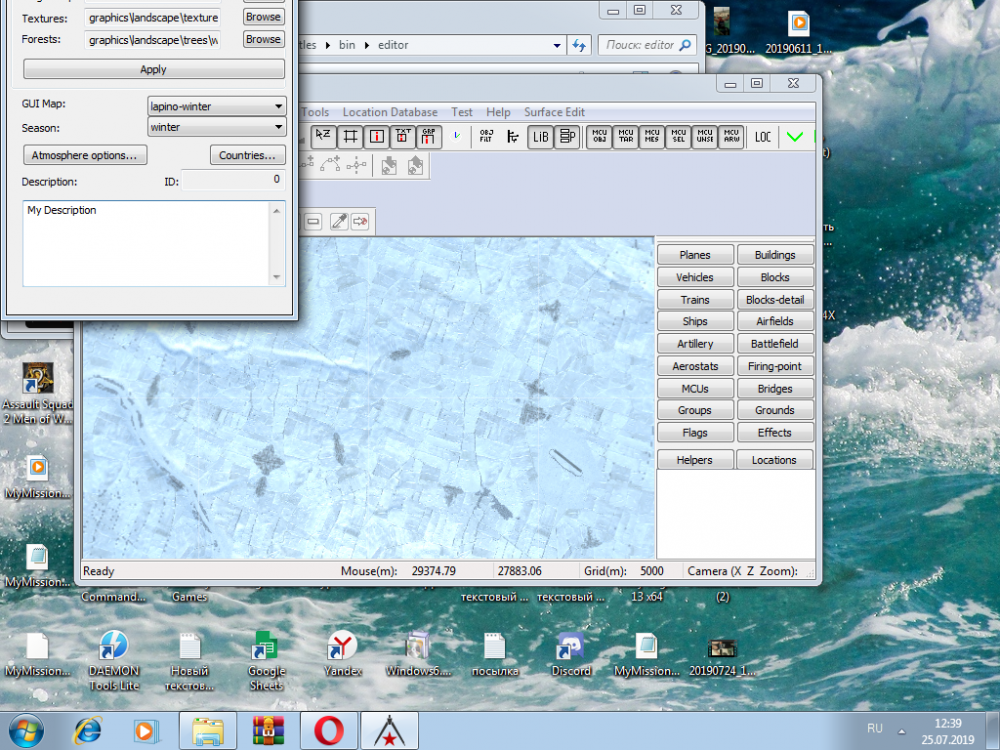The width and height of the screenshot is (1000, 750).
Task: Toggle the MCU TAR toolbar button
Action: (x=626, y=137)
